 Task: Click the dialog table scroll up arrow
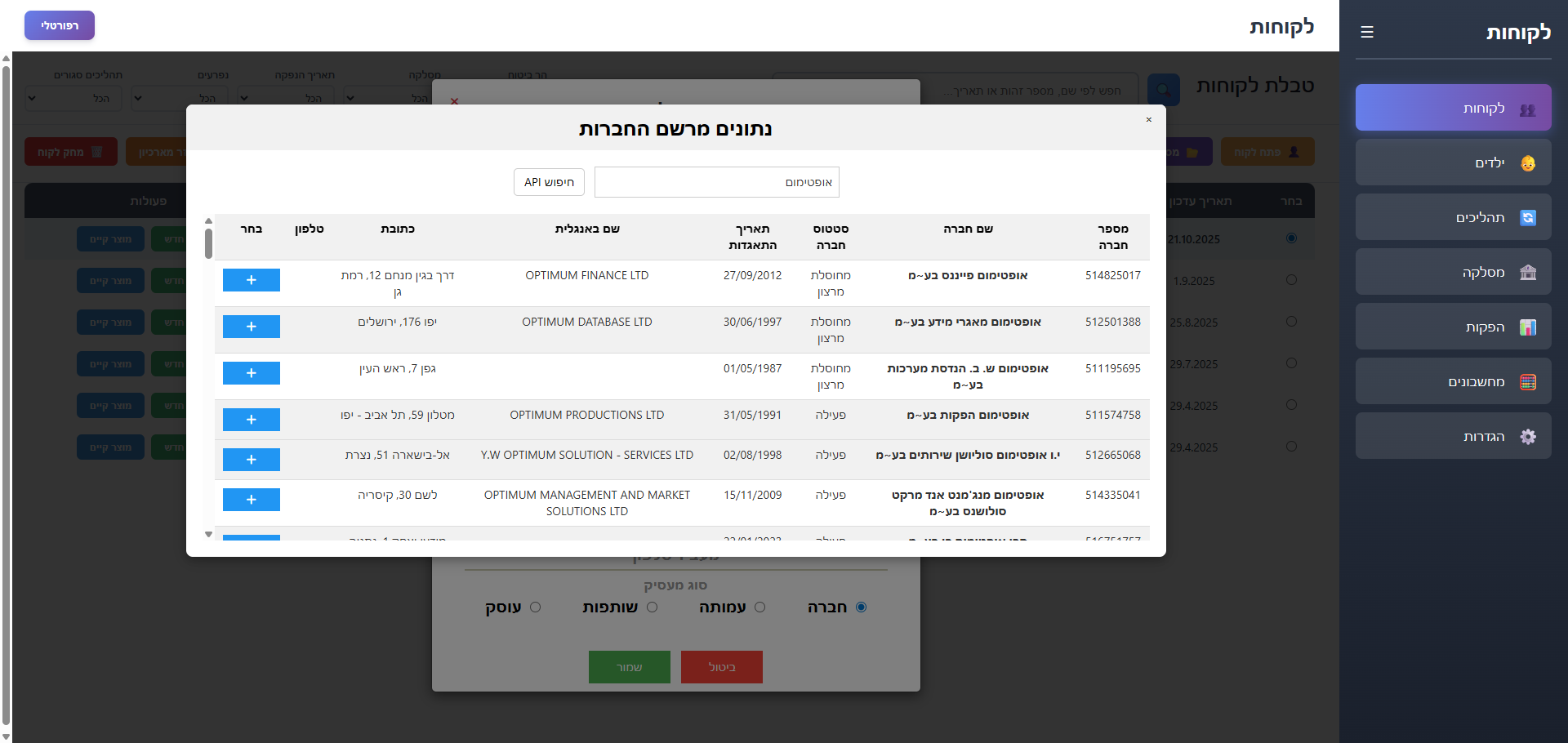(208, 220)
